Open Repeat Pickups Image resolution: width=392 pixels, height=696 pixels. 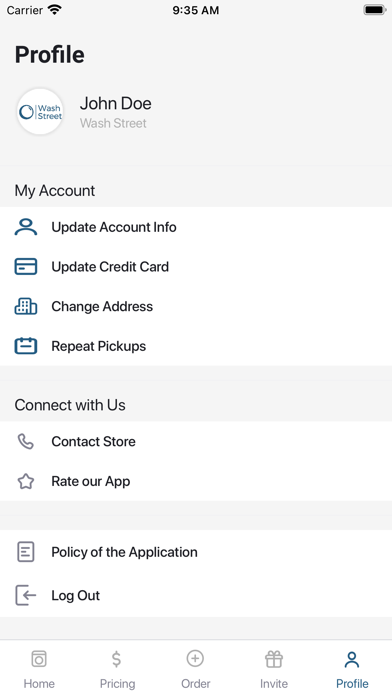click(x=196, y=346)
